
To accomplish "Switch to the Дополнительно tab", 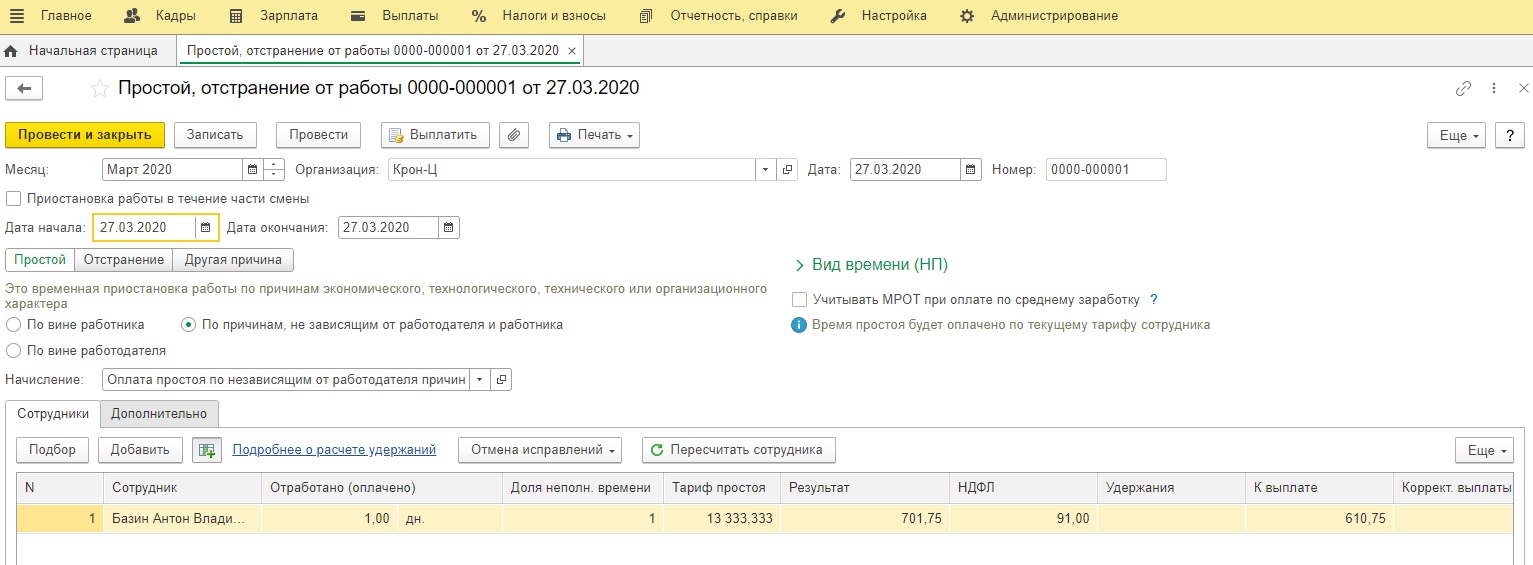I will [x=159, y=414].
